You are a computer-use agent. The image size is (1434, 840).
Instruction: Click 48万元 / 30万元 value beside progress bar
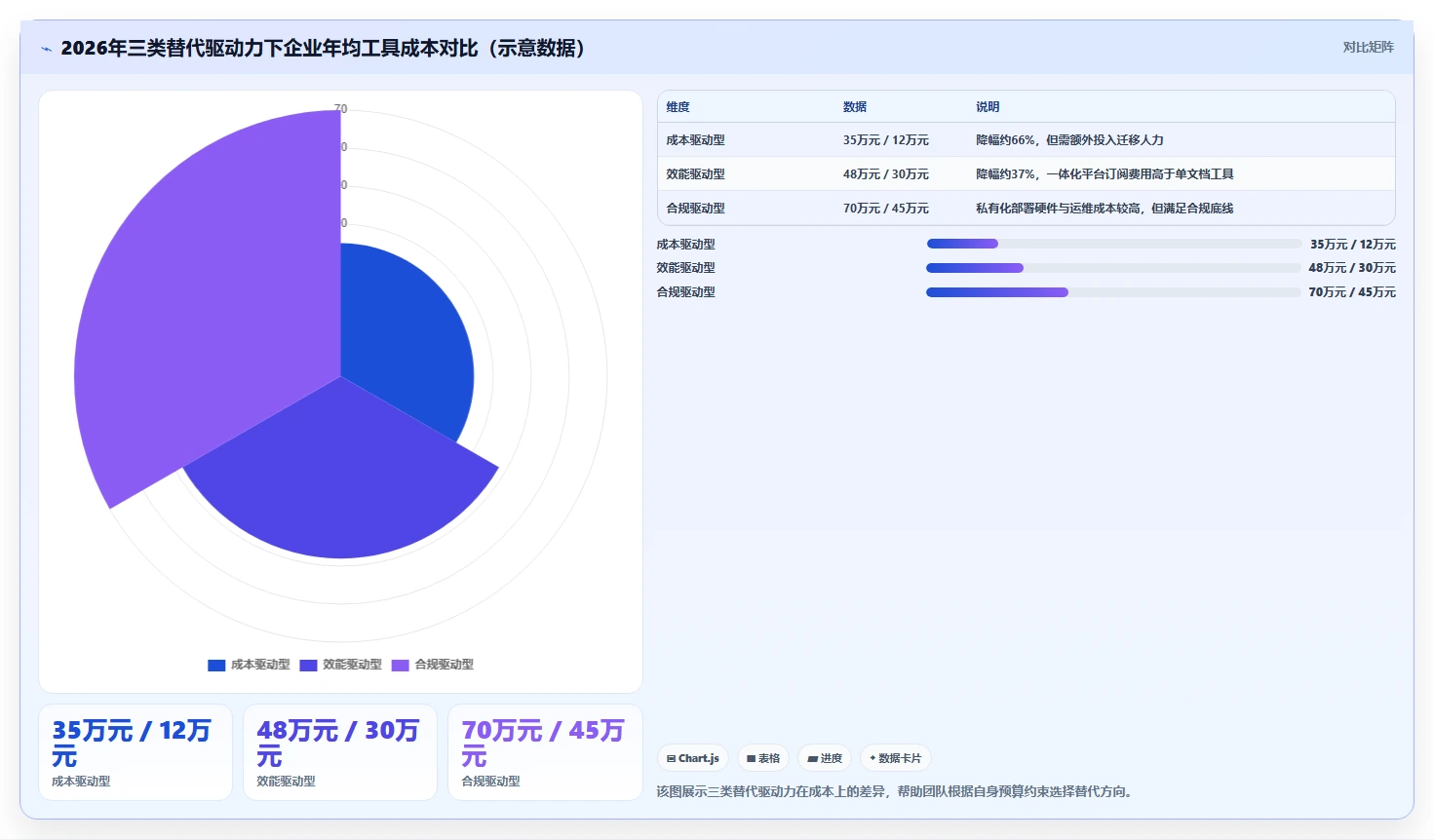click(x=1352, y=268)
